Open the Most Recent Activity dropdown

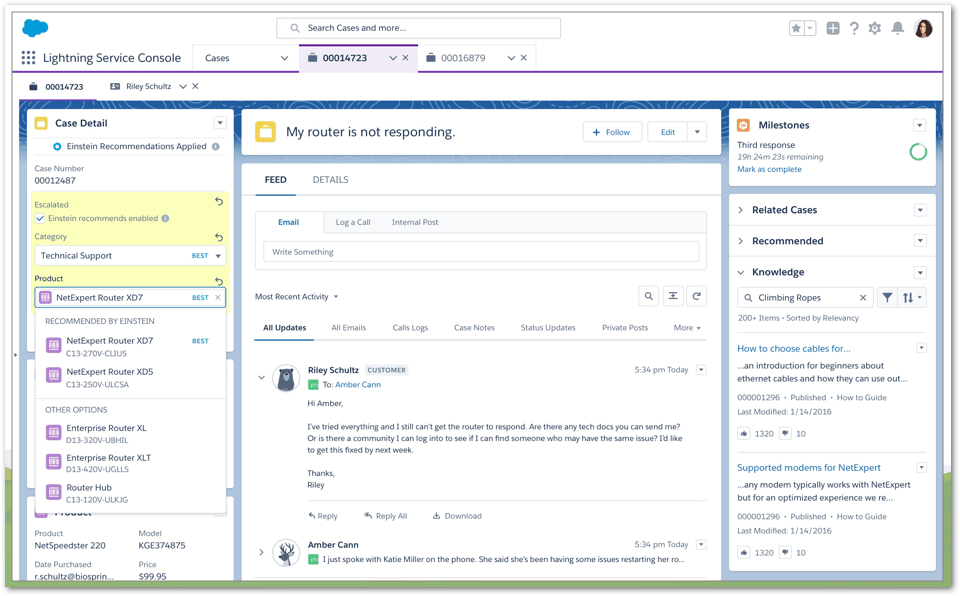(x=297, y=297)
